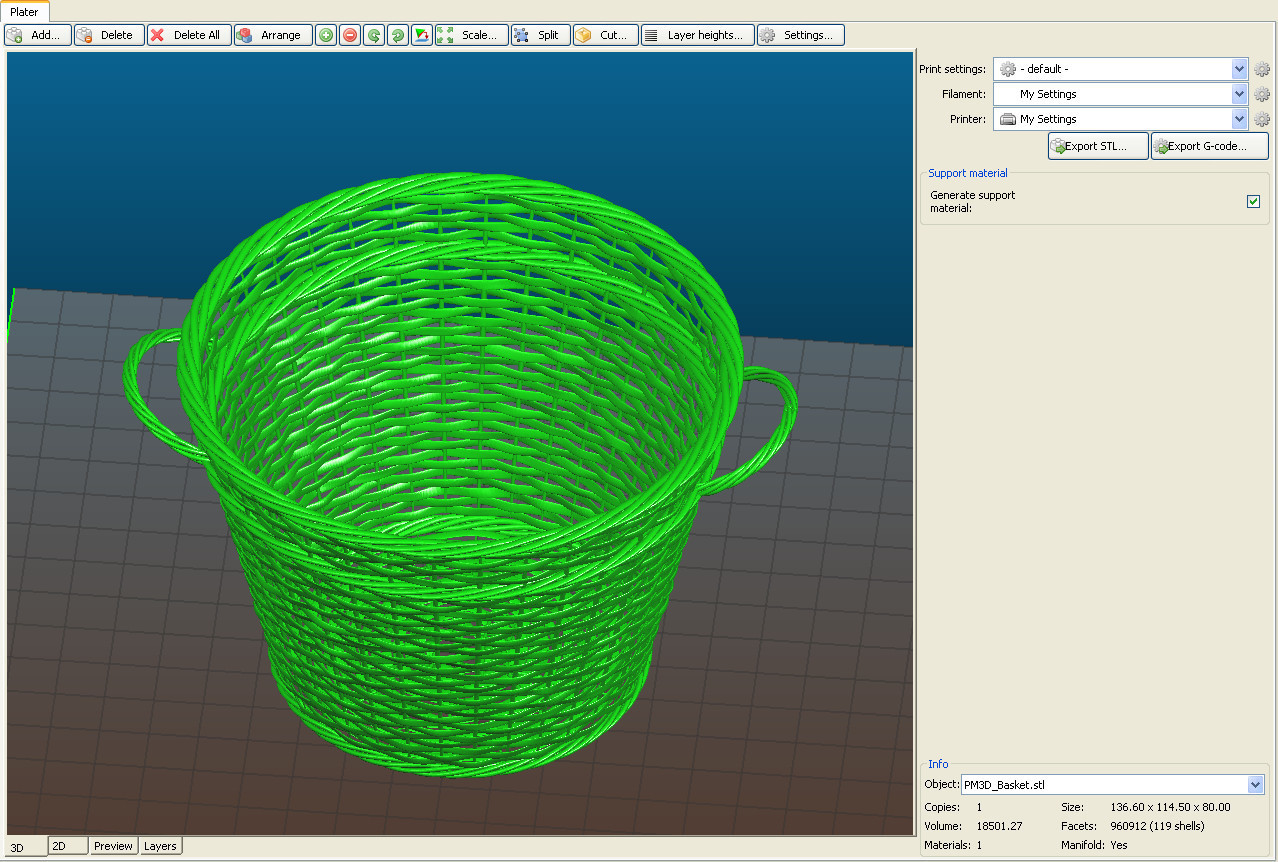Click the Layer heights toolbar button

point(697,35)
